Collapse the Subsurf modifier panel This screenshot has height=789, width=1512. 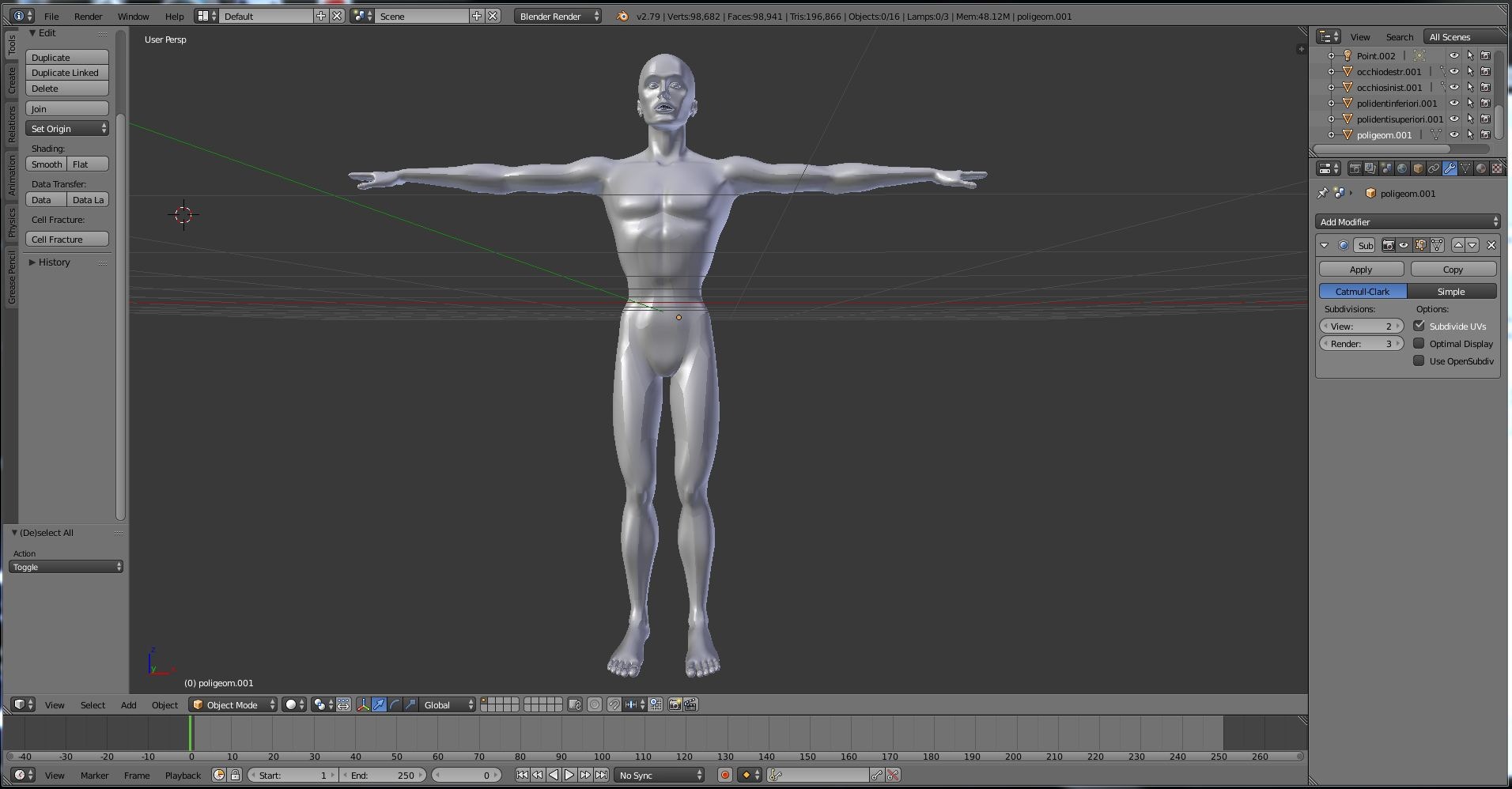tap(1325, 245)
